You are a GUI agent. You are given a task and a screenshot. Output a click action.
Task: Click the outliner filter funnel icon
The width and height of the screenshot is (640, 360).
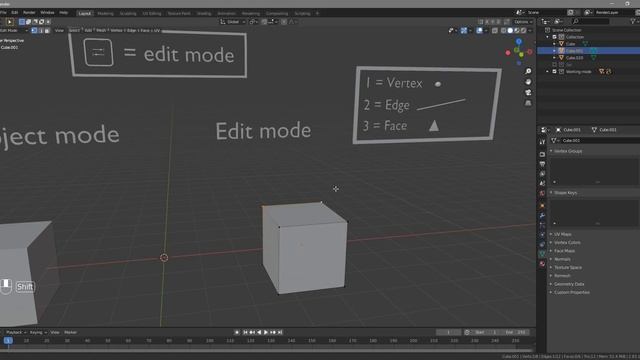(633, 21)
